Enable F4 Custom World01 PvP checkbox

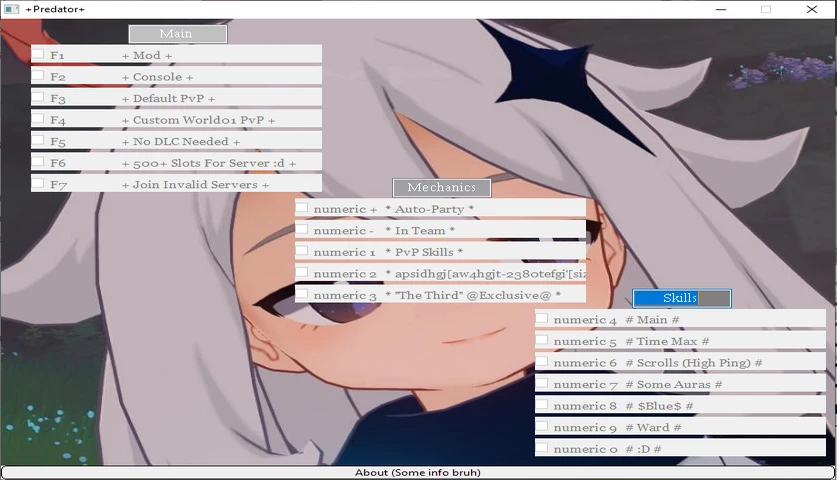[38, 118]
